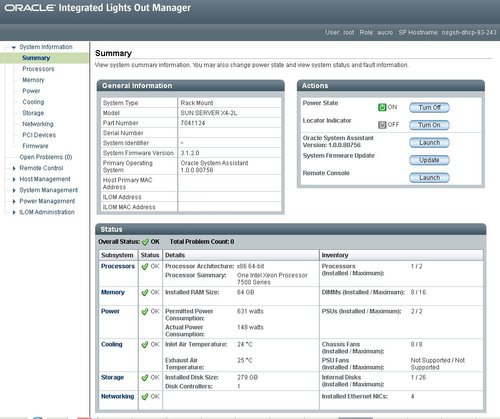This screenshot has height=419, width=500.
Task: Collapse the System Information tree node
Action: (14, 47)
